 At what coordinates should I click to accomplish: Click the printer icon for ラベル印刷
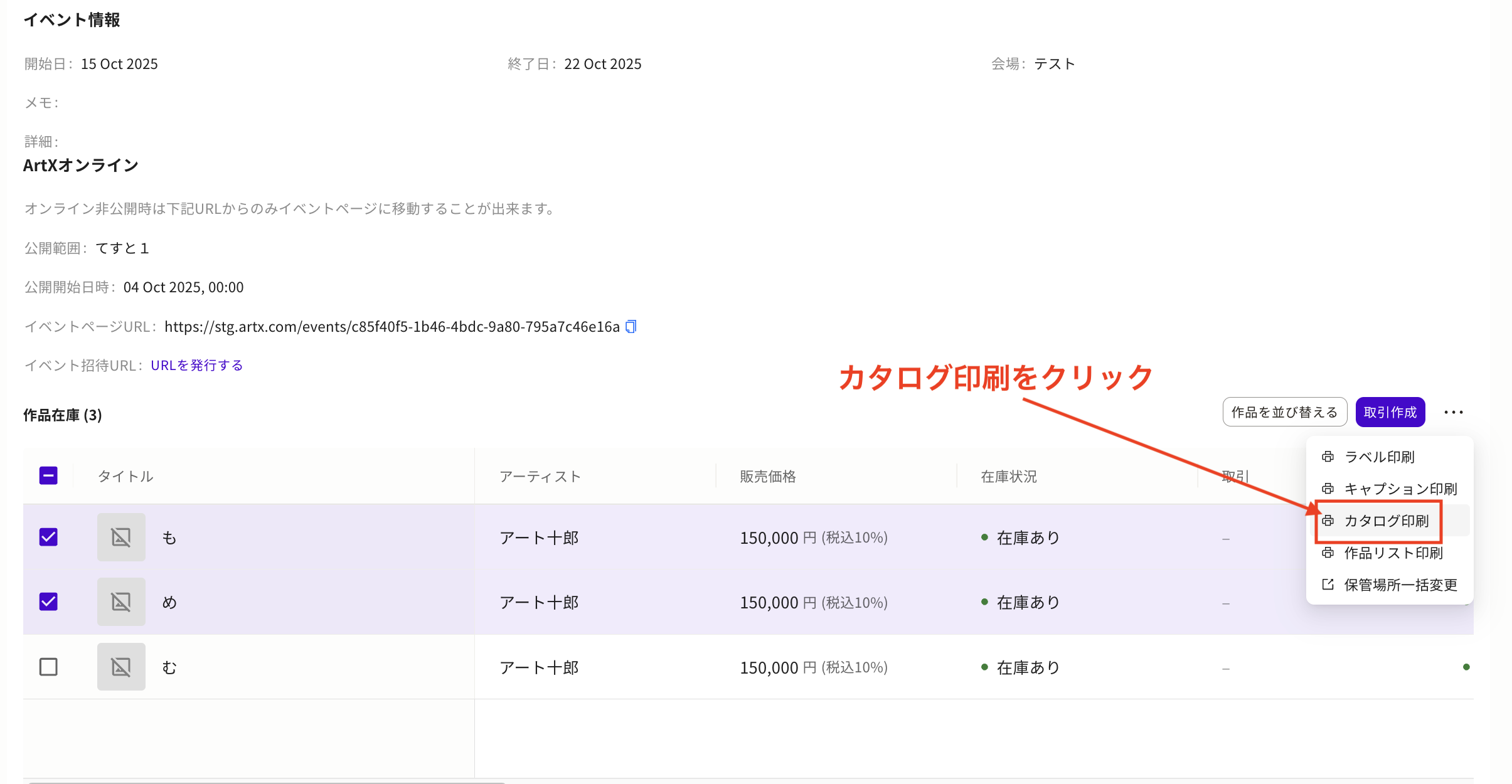click(x=1328, y=457)
